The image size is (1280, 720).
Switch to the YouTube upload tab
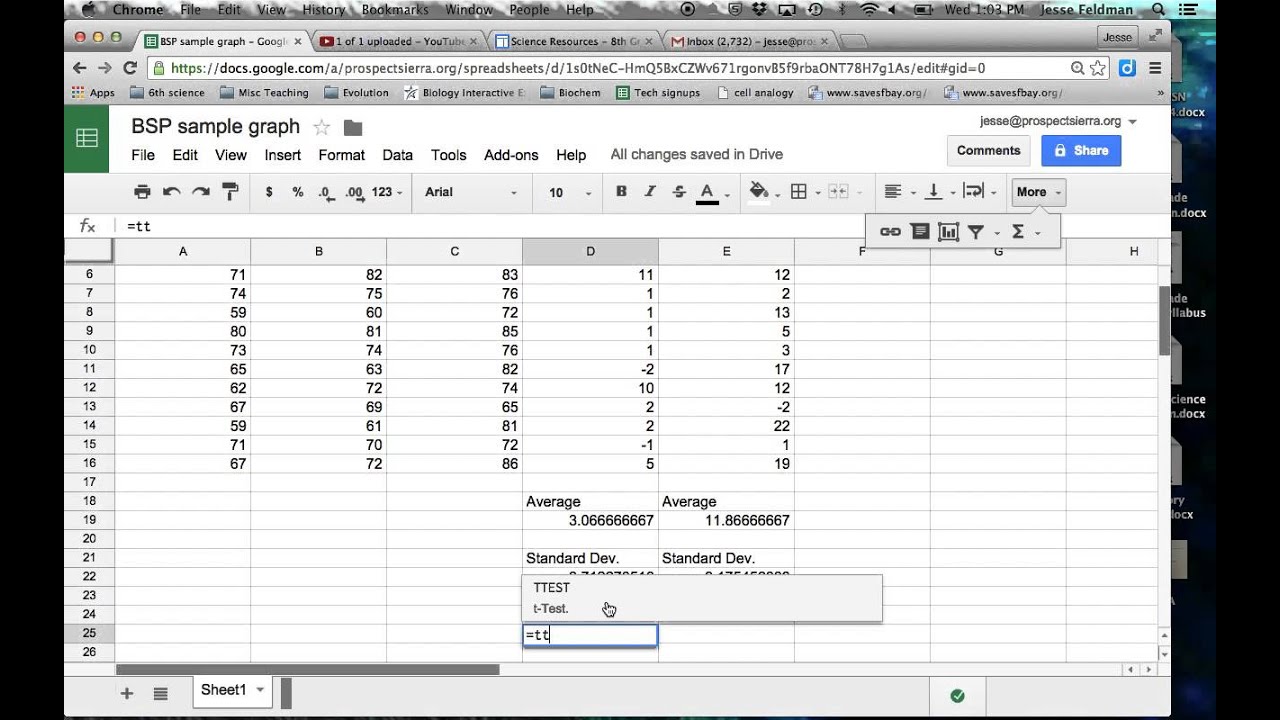click(397, 41)
